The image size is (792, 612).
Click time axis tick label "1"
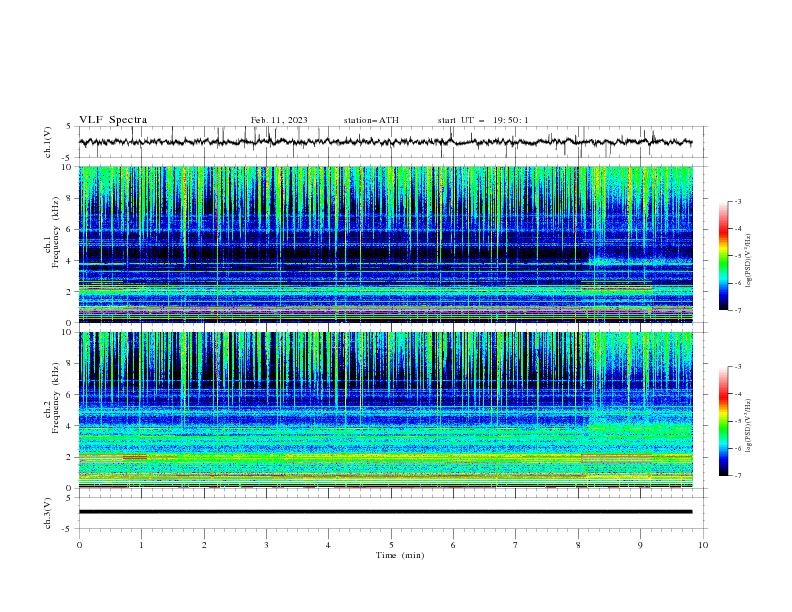142,545
